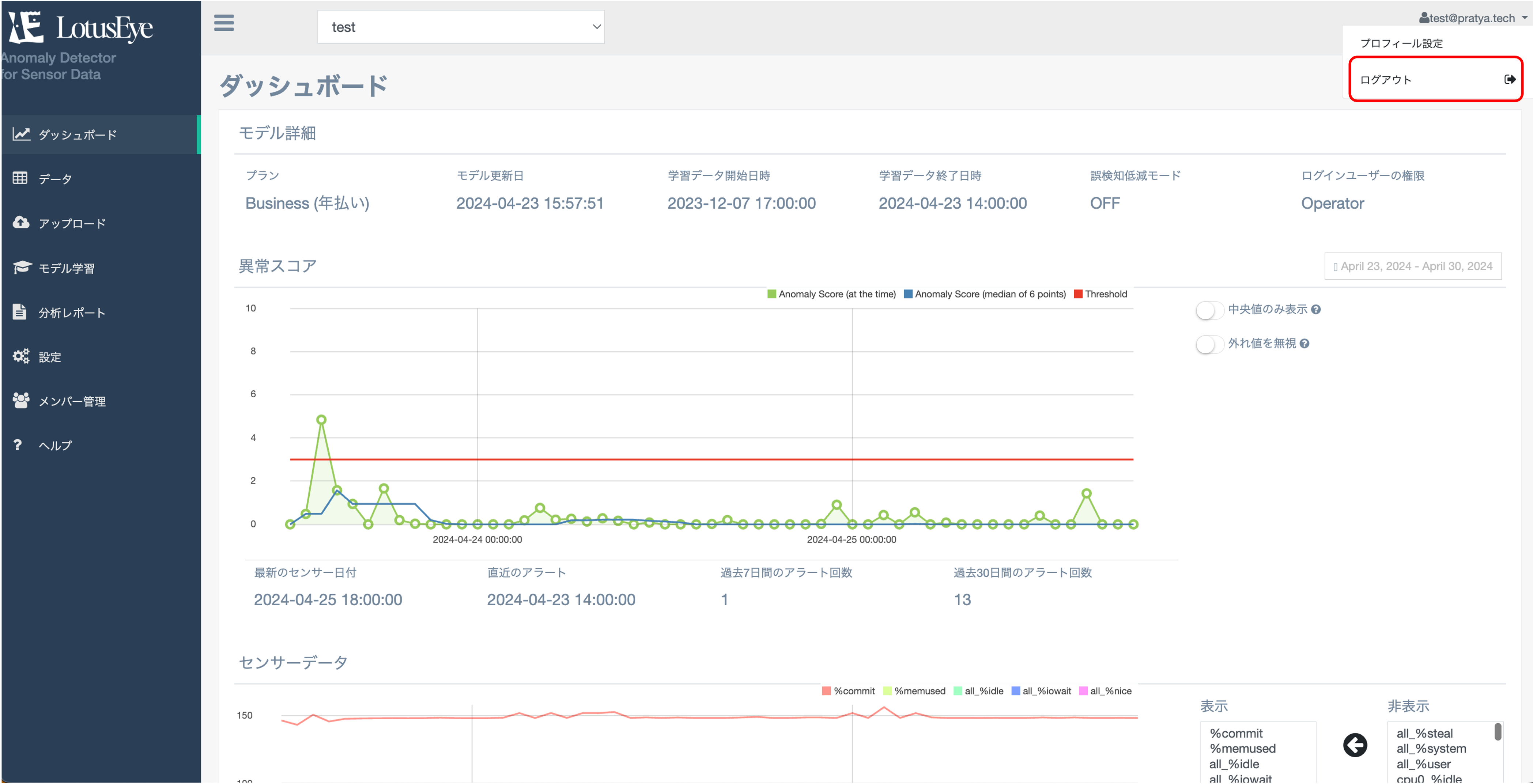Toggle Anomaly Score (median of 6 points) legend
Screen dimensions: 1533x784
tap(984, 294)
